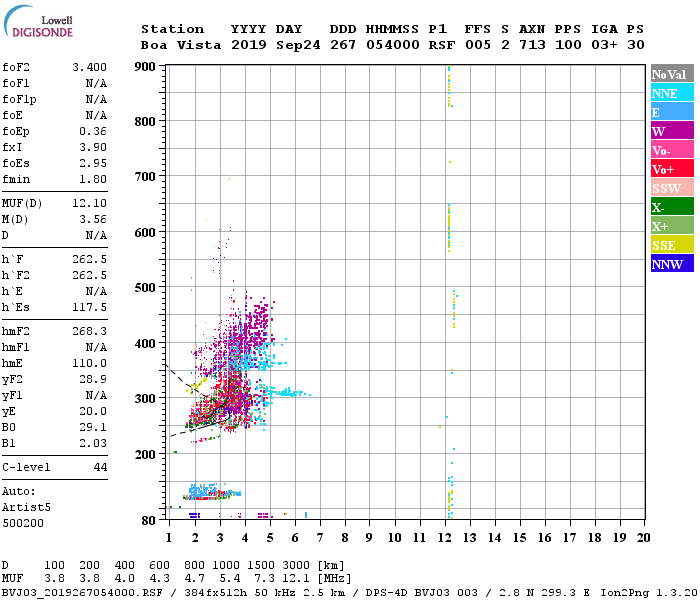Click the h`Es value 117.5
The width and height of the screenshot is (700, 600).
pyautogui.click(x=90, y=307)
